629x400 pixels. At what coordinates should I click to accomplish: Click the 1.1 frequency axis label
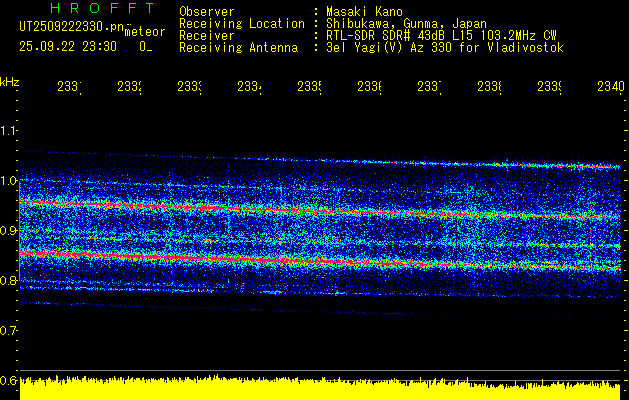click(8, 130)
